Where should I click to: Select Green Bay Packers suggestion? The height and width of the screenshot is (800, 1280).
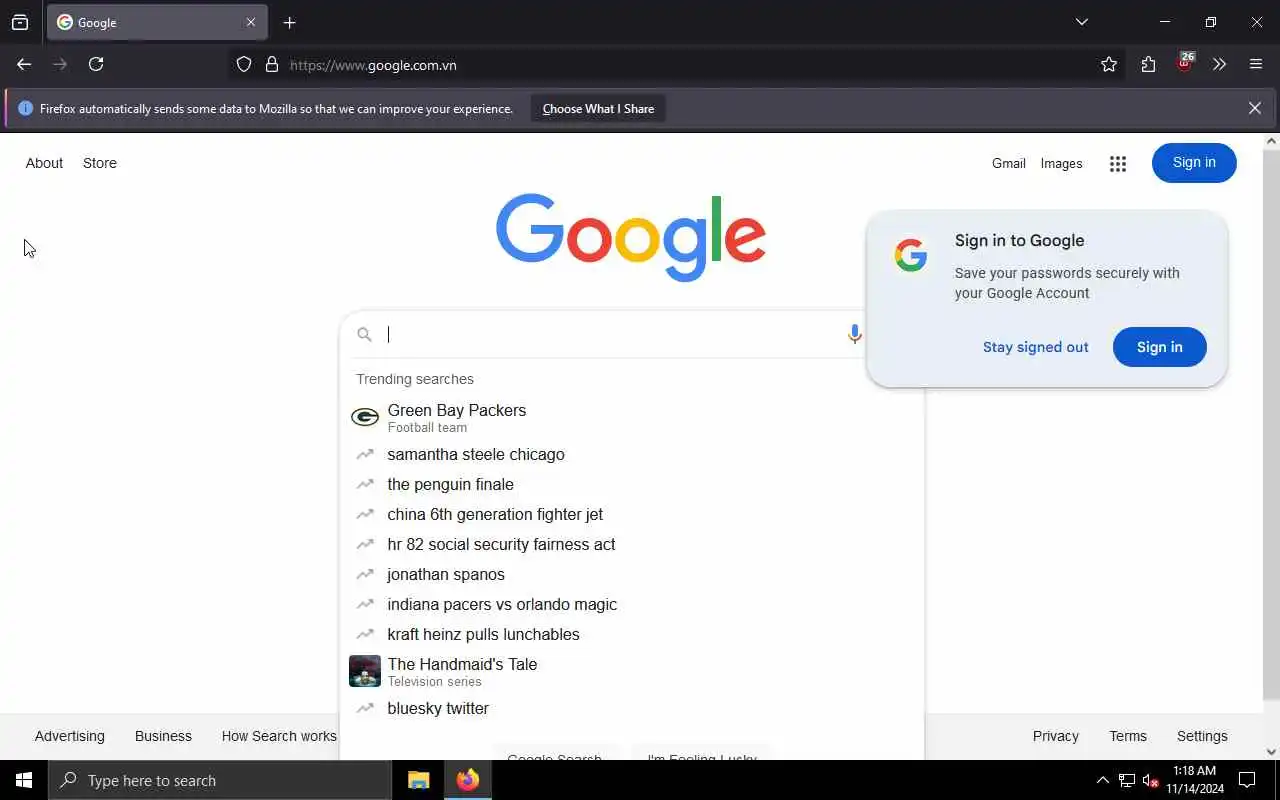point(632,417)
